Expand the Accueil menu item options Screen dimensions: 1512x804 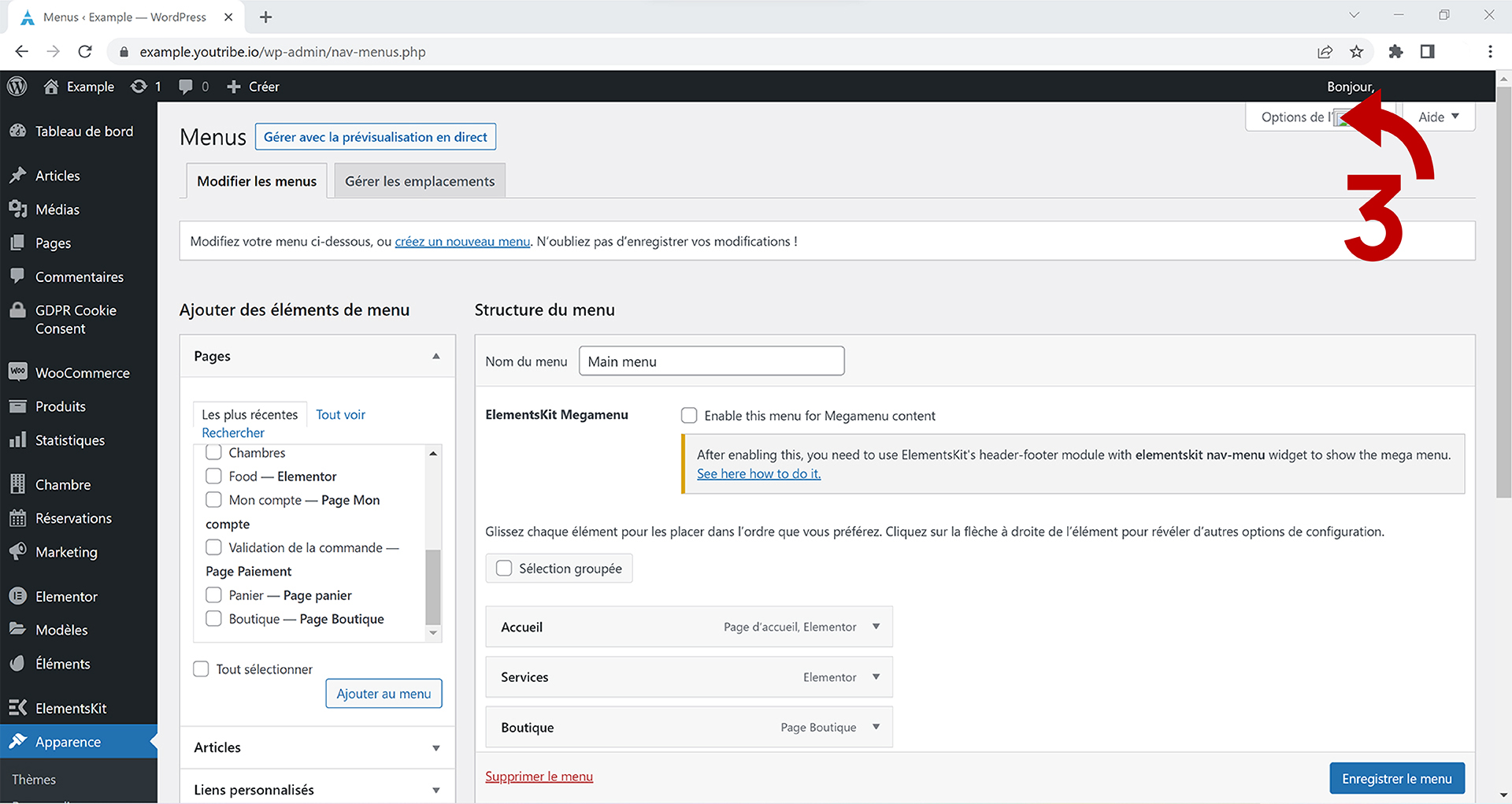pos(876,627)
